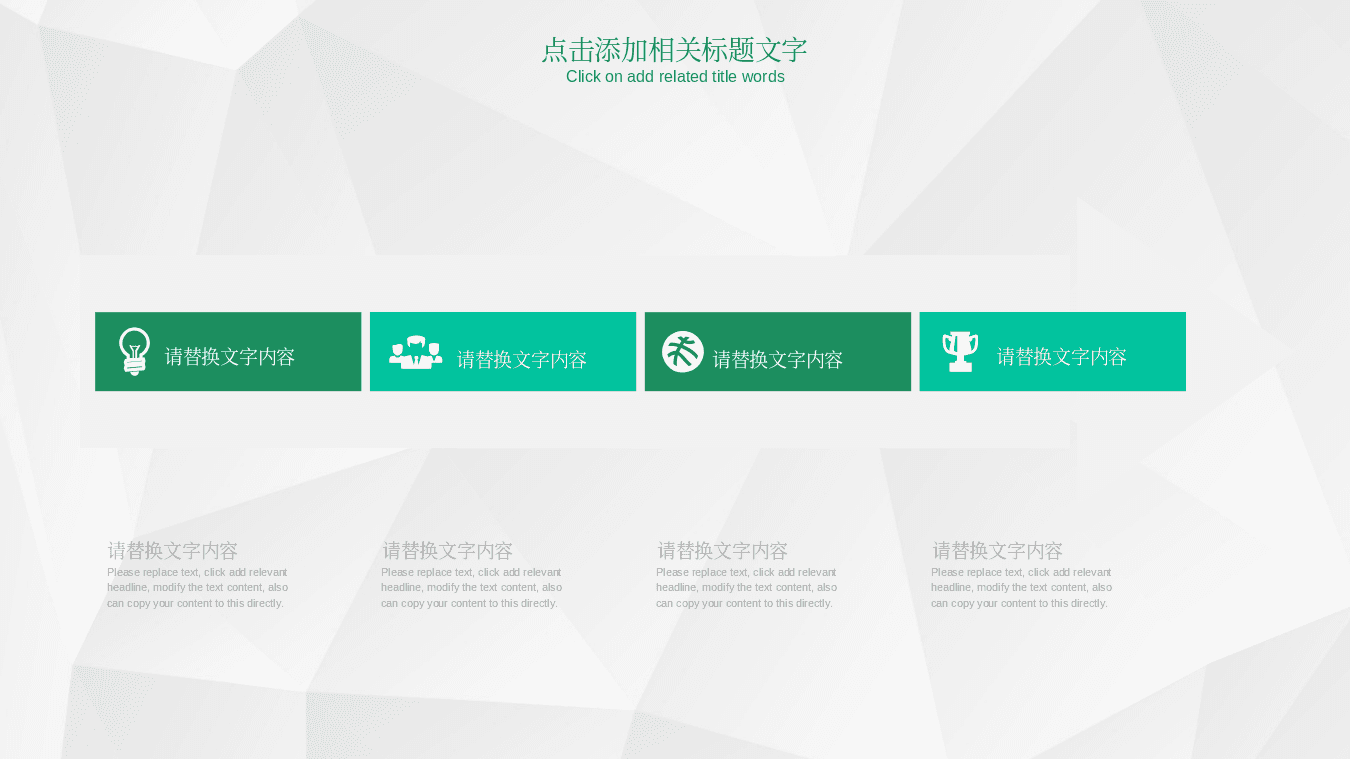Viewport: 1350px width, 759px height.
Task: Select the last 'Please replace text' paragraph
Action: tap(1022, 588)
